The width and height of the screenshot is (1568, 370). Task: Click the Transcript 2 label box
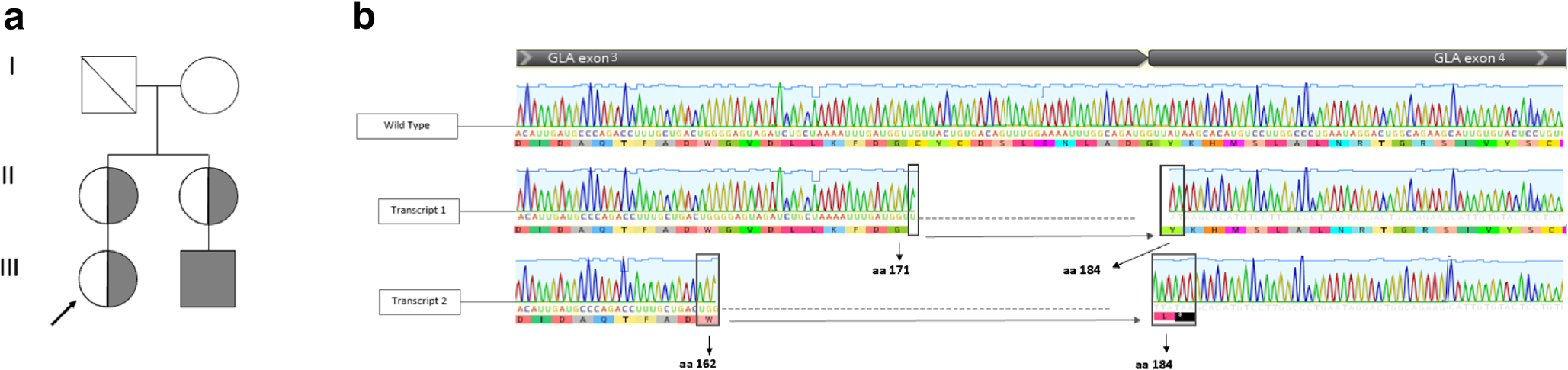[x=419, y=301]
